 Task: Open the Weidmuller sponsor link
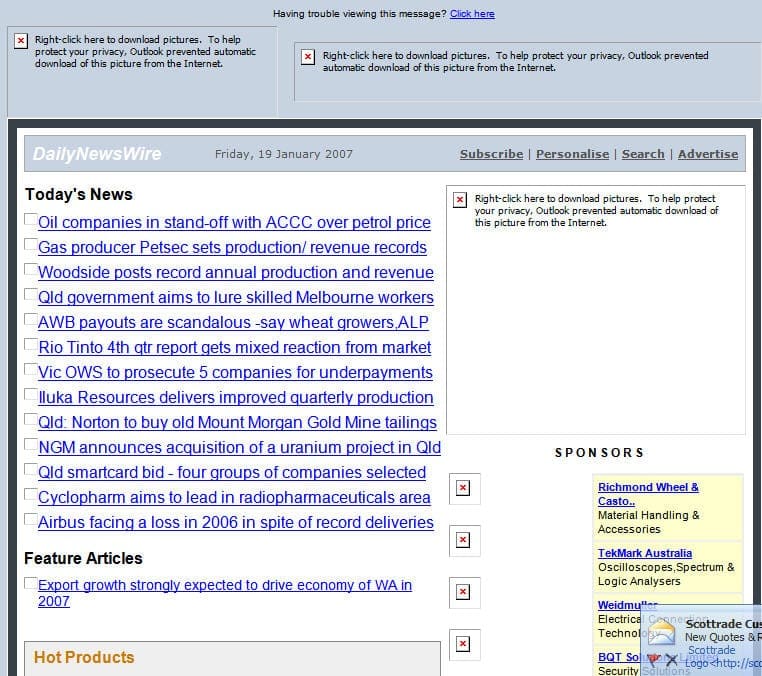pos(627,605)
